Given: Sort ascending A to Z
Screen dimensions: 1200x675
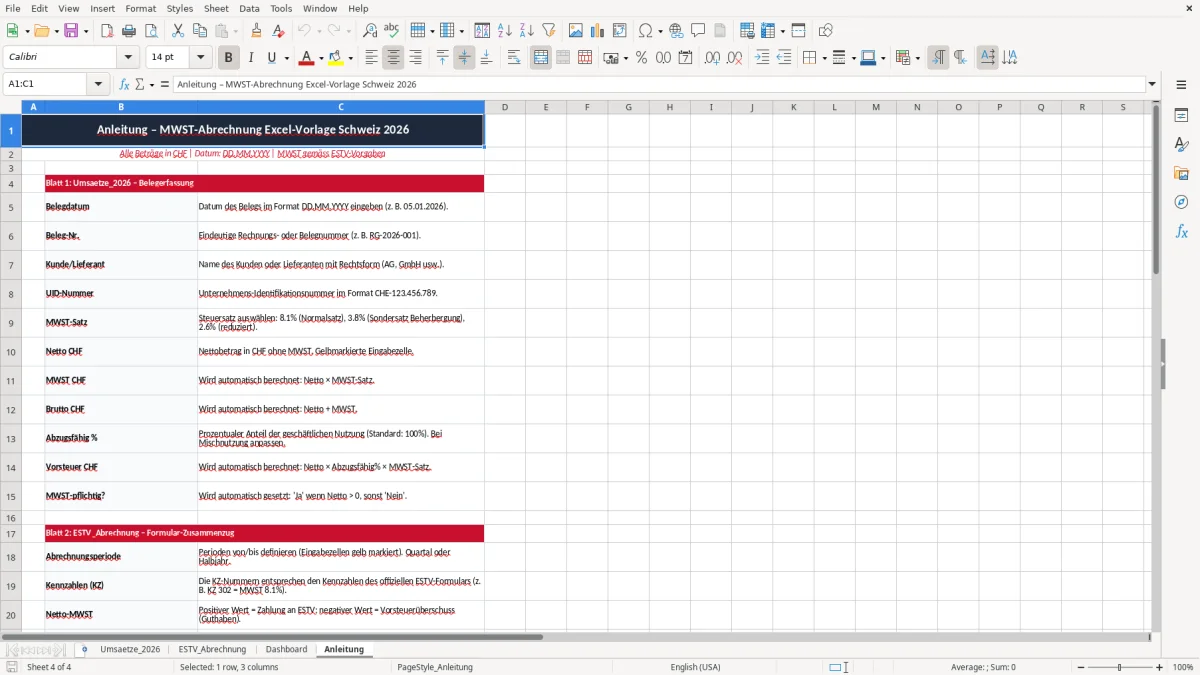Looking at the screenshot, I should point(505,31).
